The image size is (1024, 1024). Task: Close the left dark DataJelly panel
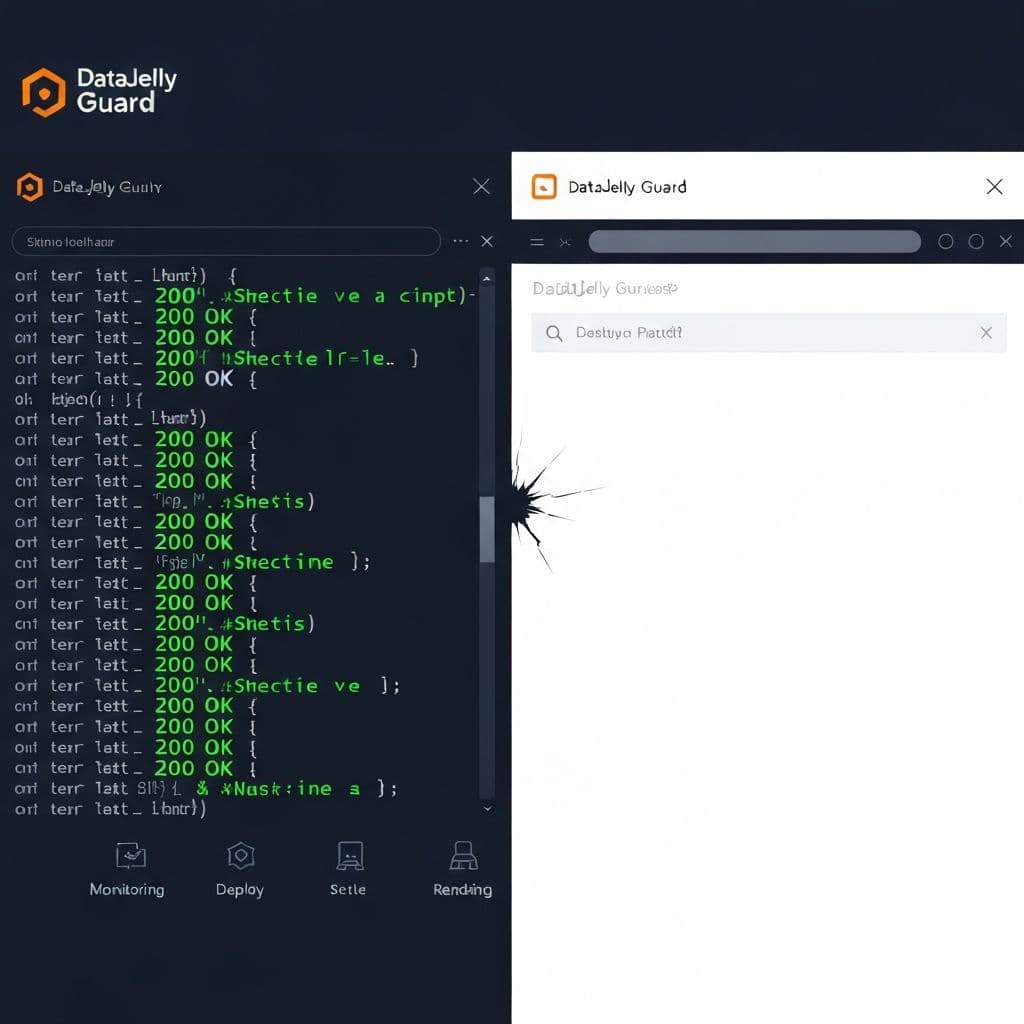click(481, 187)
